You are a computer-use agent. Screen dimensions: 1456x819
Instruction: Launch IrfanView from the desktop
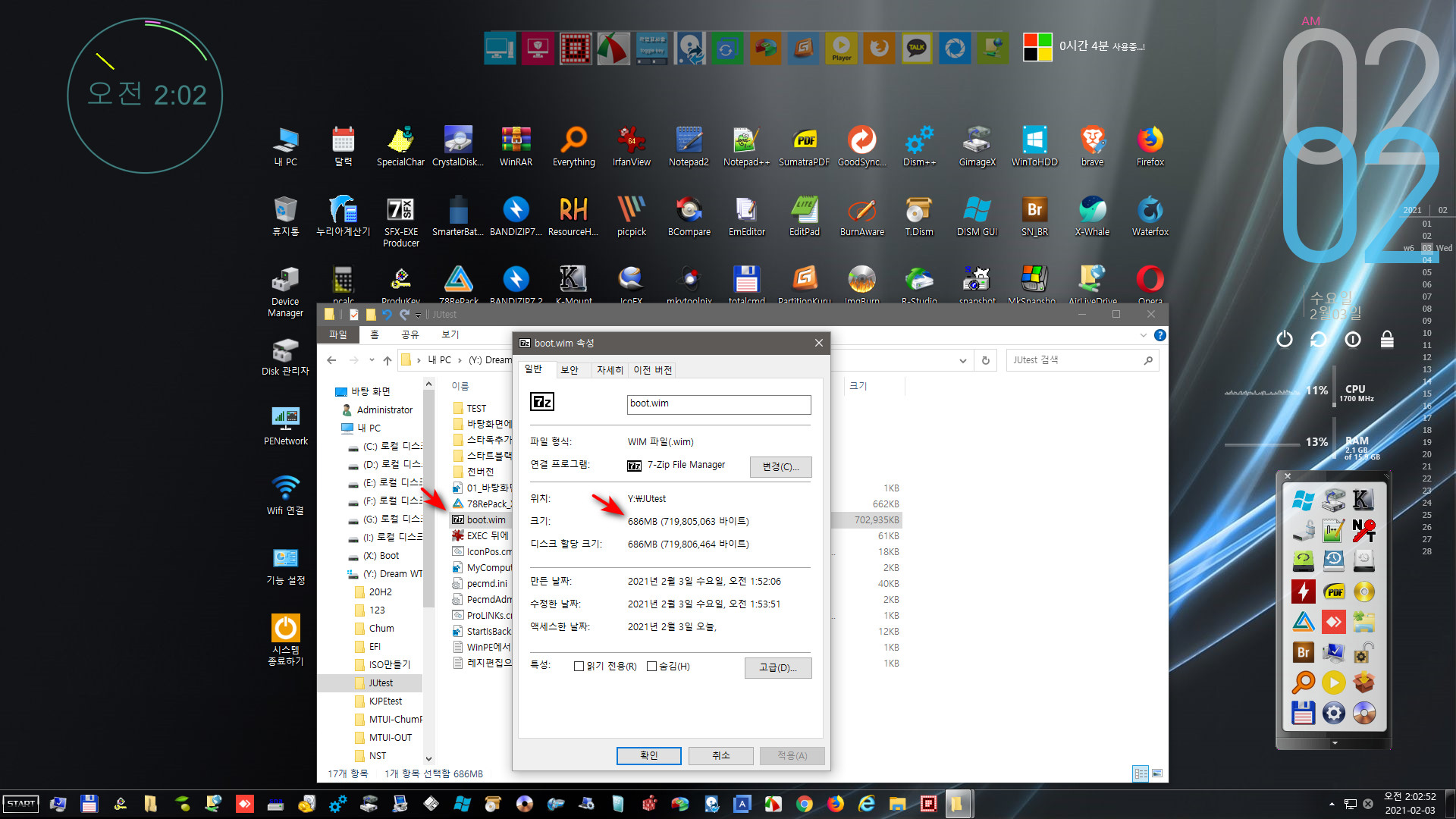[x=631, y=146]
